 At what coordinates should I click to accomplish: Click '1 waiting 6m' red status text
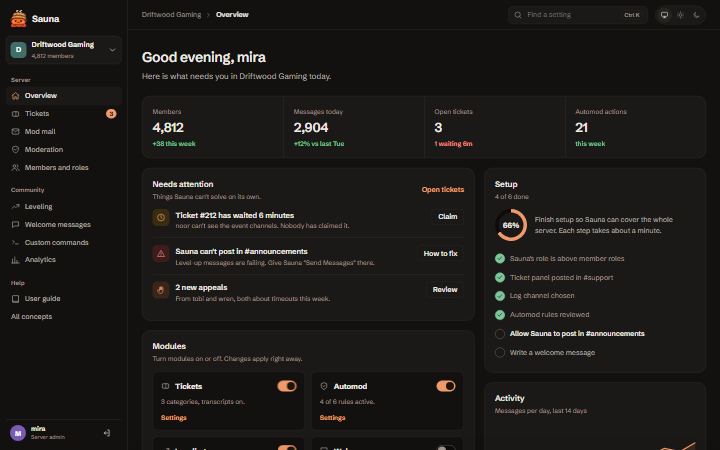coord(453,144)
